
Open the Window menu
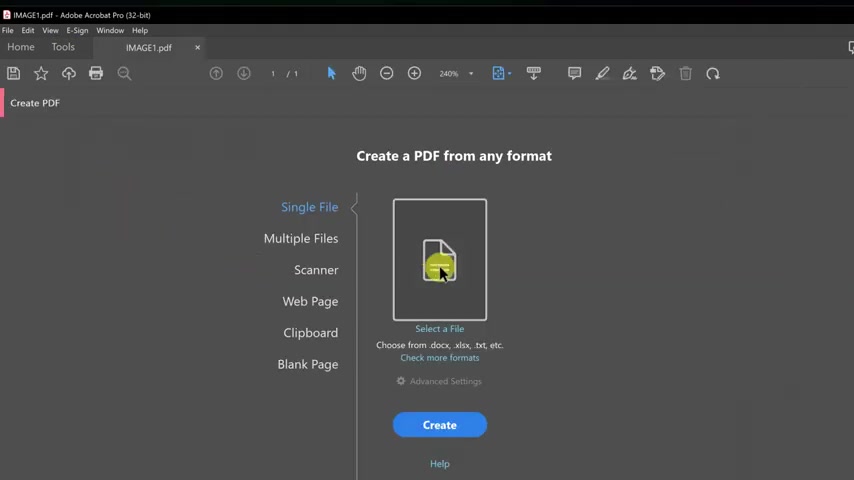click(x=110, y=31)
